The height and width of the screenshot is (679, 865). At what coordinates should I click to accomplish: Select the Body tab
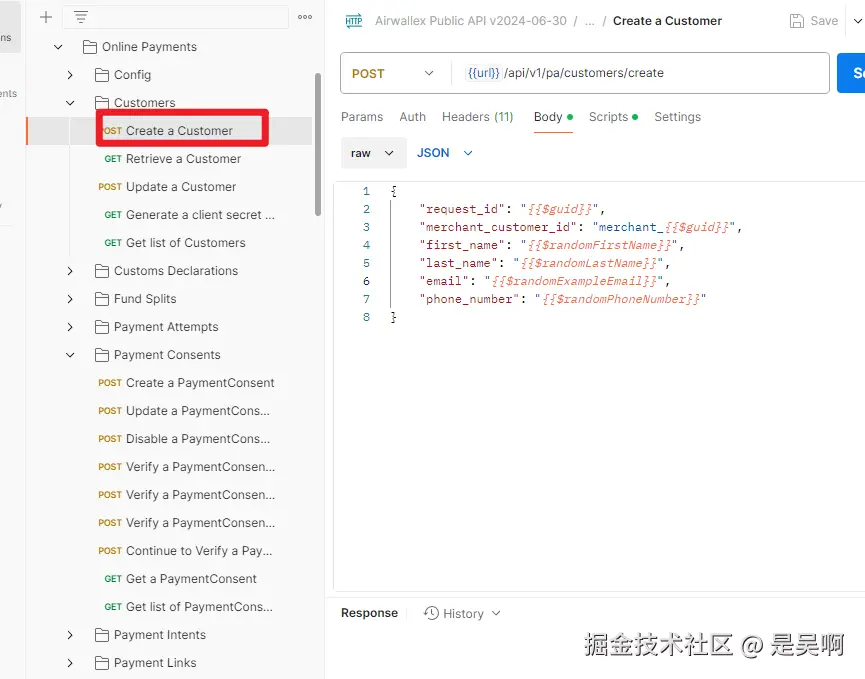tap(553, 117)
